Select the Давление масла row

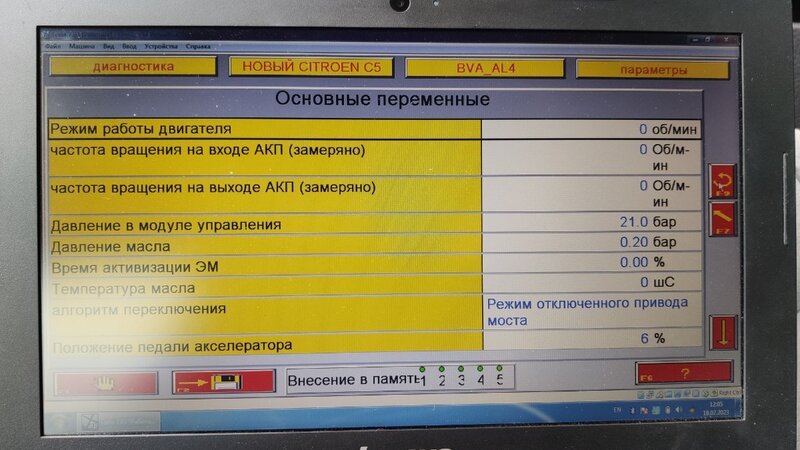coord(264,245)
